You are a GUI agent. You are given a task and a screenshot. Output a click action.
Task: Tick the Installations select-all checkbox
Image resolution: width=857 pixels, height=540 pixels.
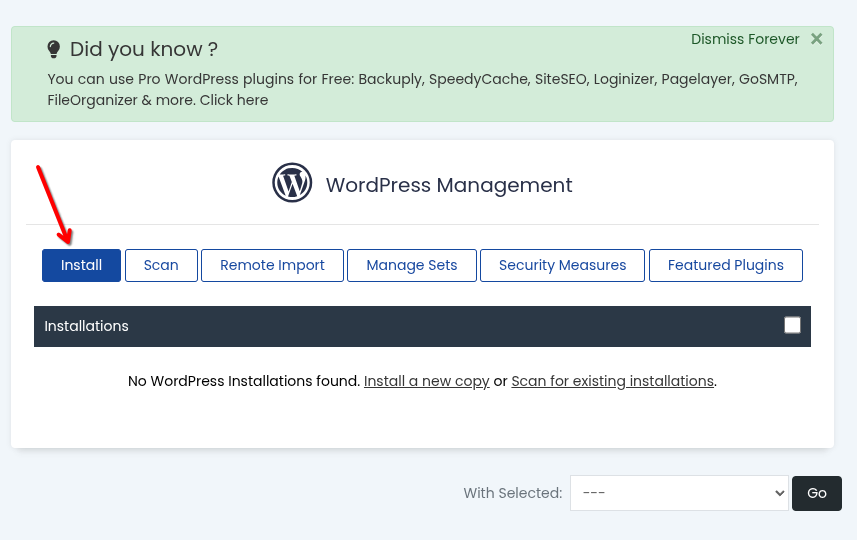point(793,325)
